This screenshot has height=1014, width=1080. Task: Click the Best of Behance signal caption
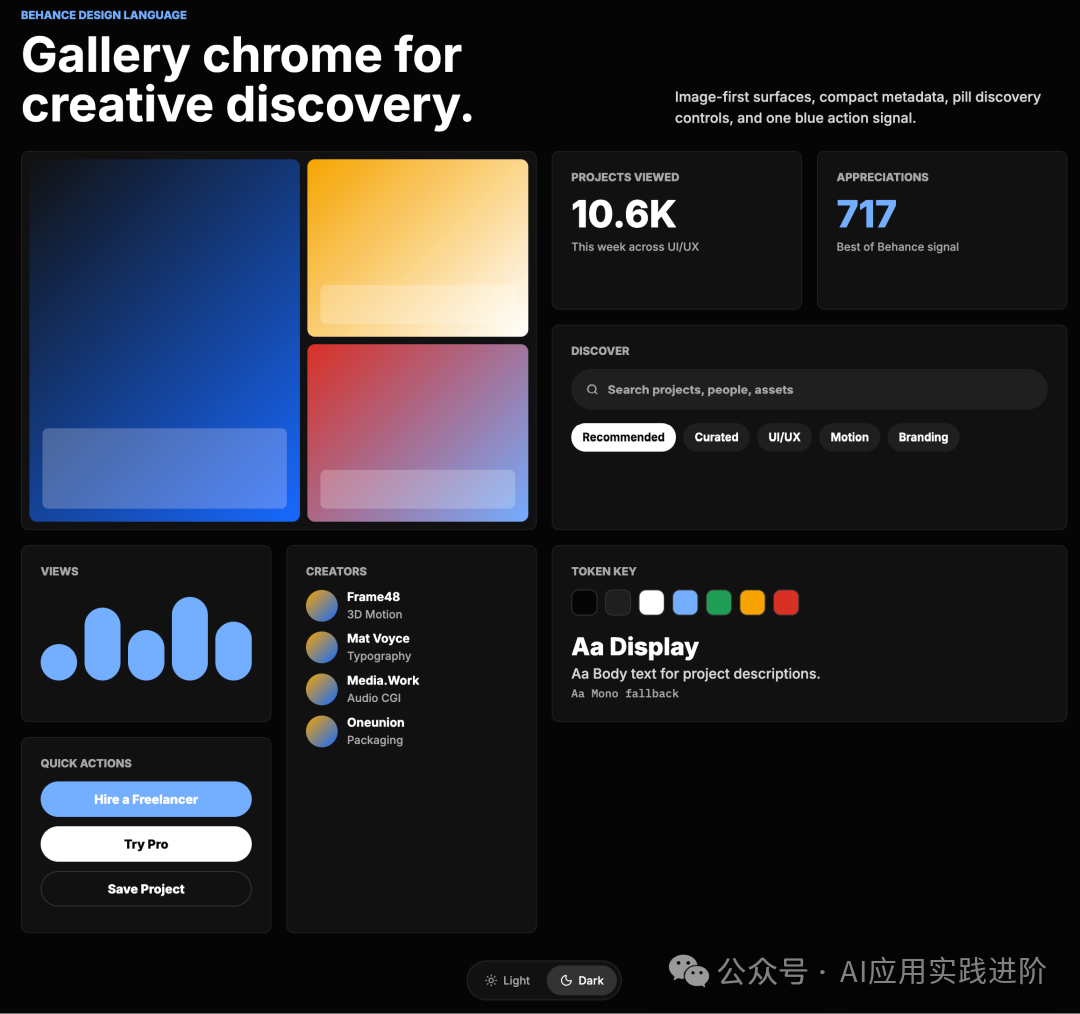click(897, 247)
